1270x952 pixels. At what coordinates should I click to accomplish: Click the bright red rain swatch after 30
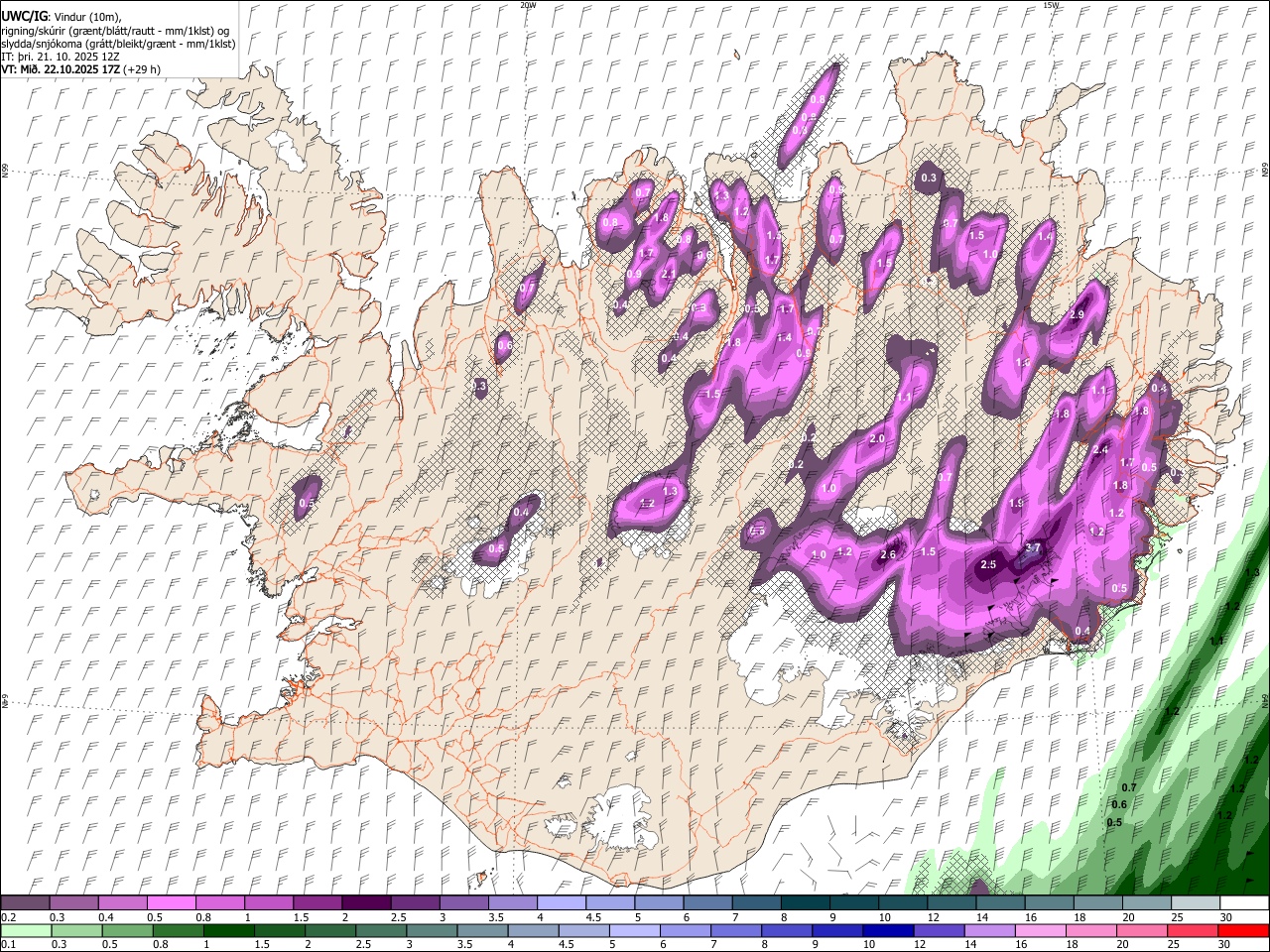(x=1242, y=930)
